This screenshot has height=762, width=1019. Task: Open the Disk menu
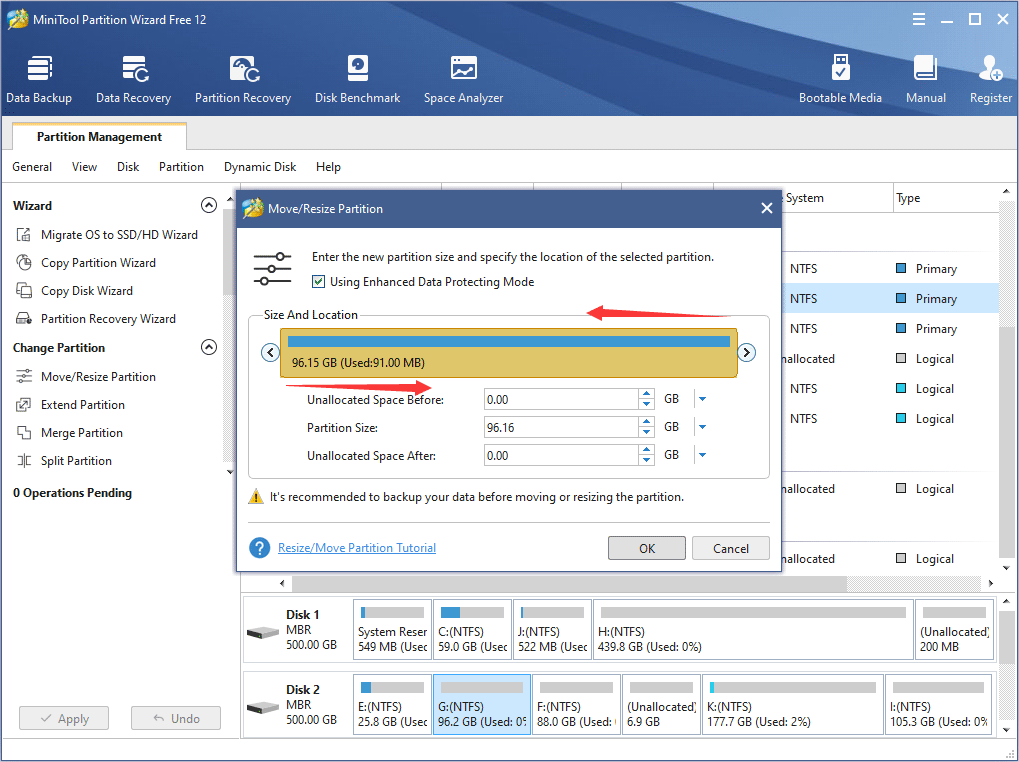[128, 167]
